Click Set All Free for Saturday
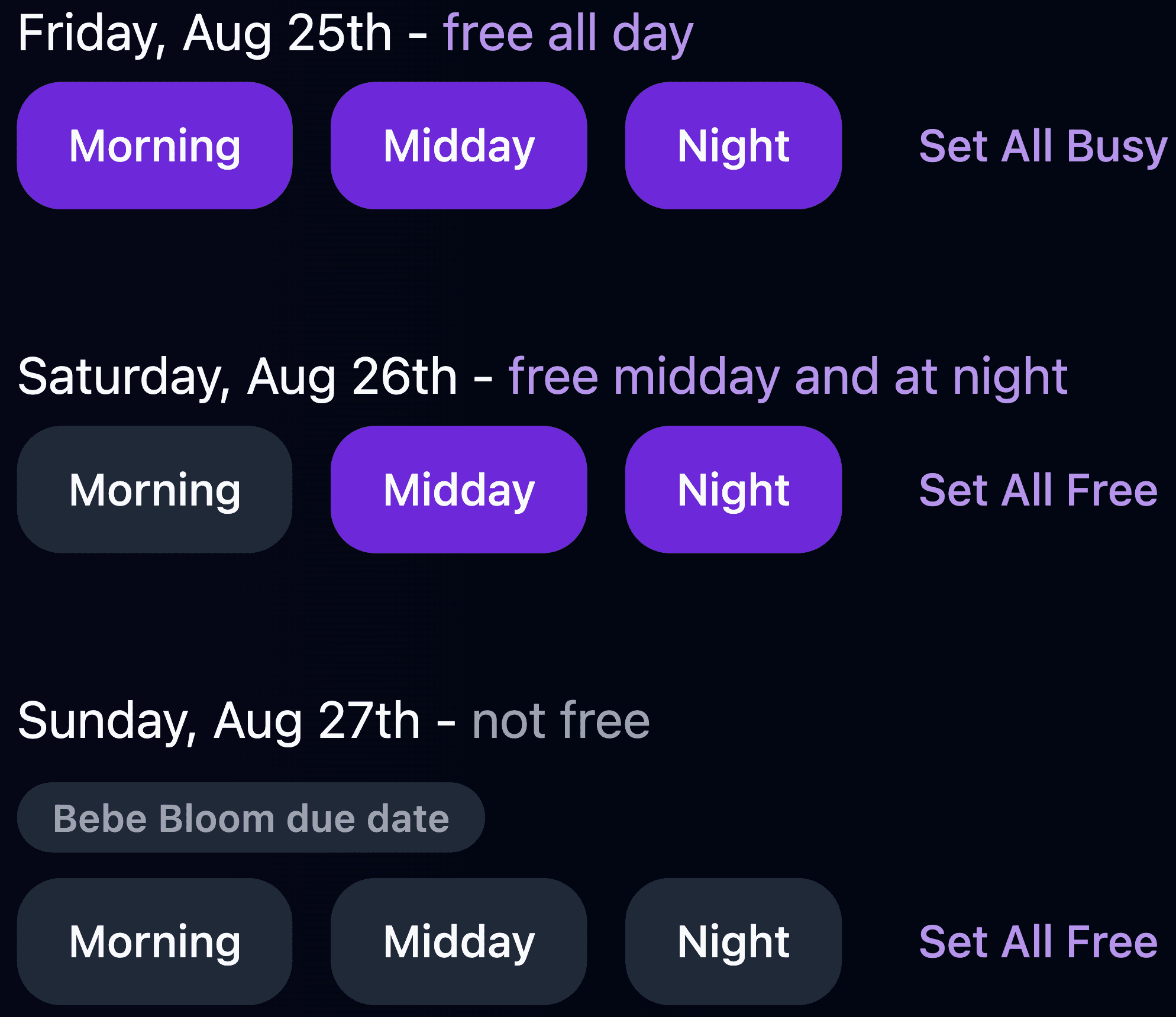The width and height of the screenshot is (1176, 1017). point(1038,490)
